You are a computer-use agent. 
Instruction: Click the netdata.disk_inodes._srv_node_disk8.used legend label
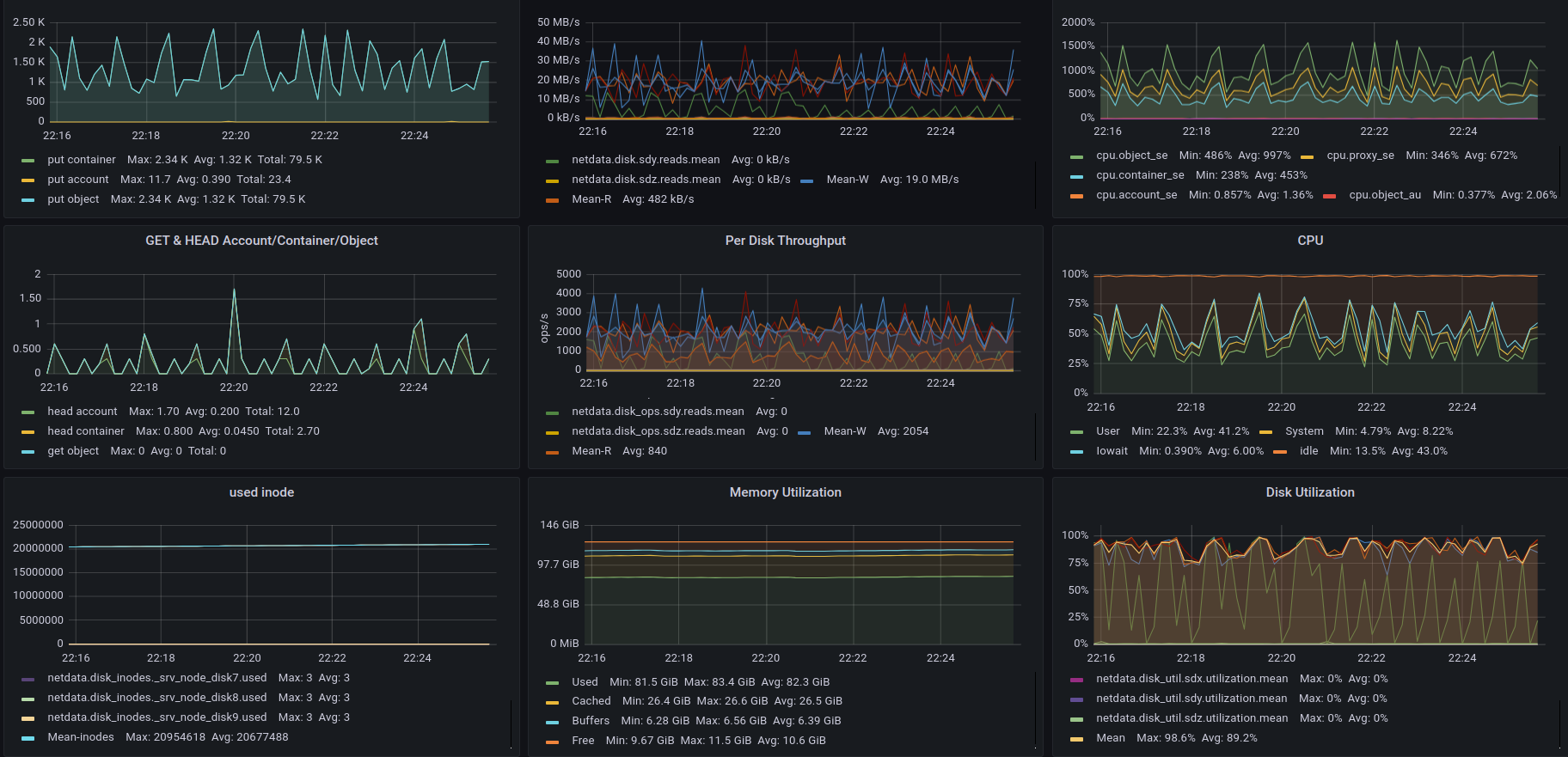coord(157,698)
